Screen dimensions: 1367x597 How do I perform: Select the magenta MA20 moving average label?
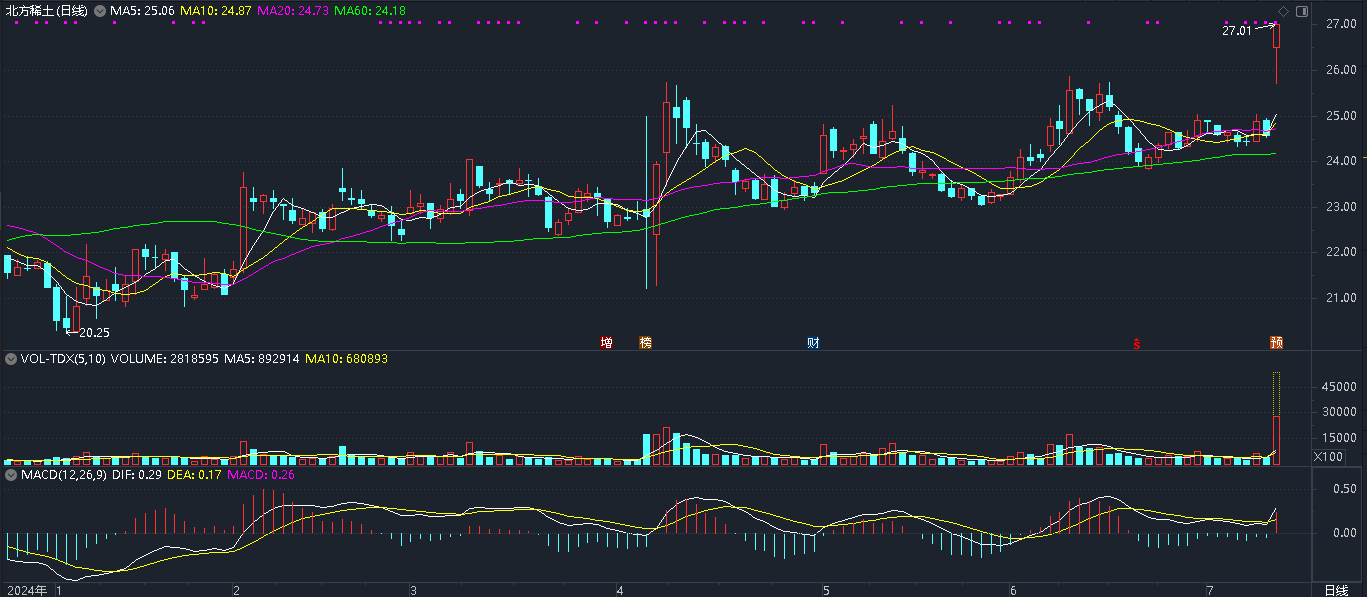[x=293, y=10]
